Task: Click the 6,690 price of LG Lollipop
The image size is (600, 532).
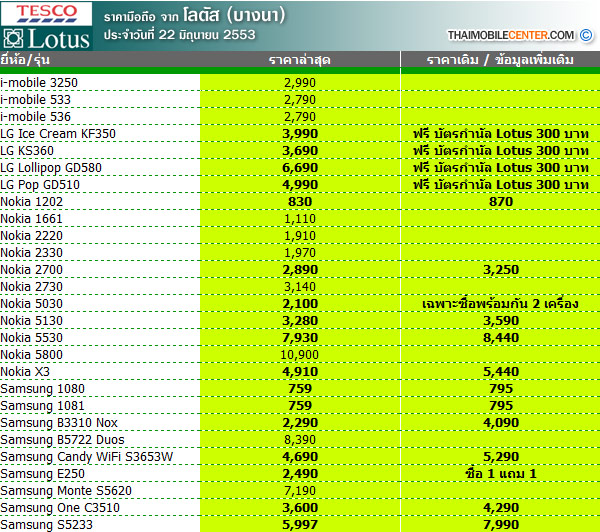Action: (x=300, y=168)
